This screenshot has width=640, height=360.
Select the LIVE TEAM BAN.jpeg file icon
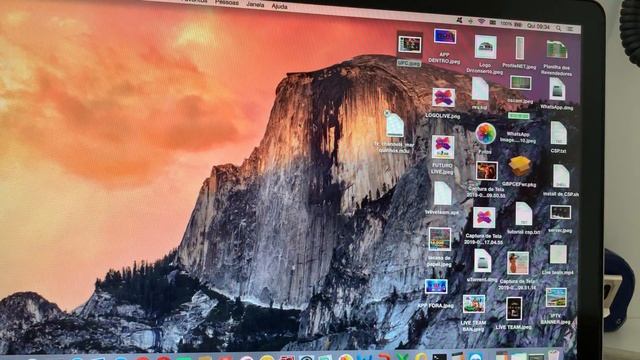pos(473,304)
